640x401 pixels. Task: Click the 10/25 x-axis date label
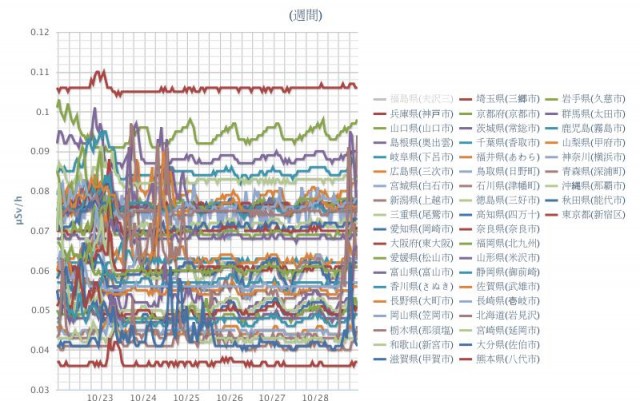[186, 397]
